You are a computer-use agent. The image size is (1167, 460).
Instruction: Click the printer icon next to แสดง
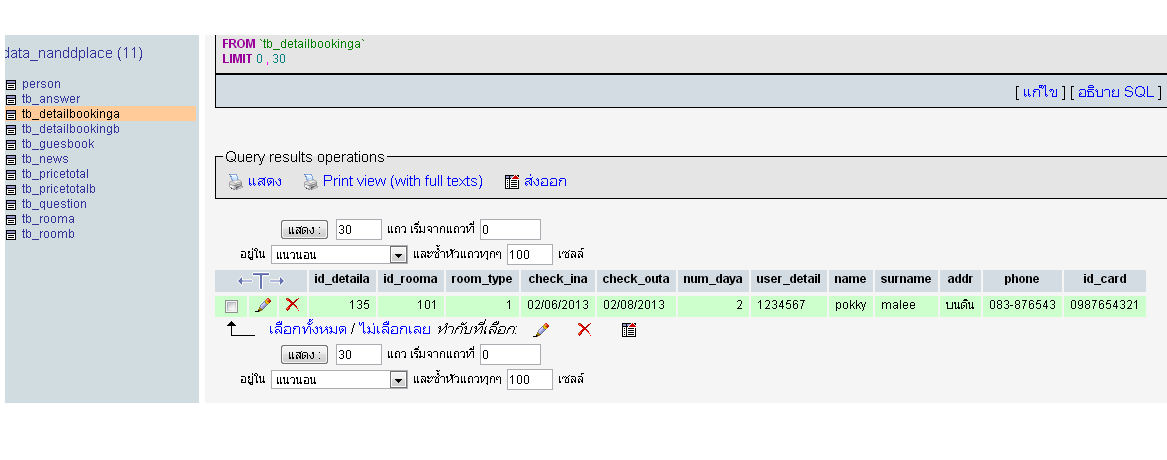tap(235, 182)
